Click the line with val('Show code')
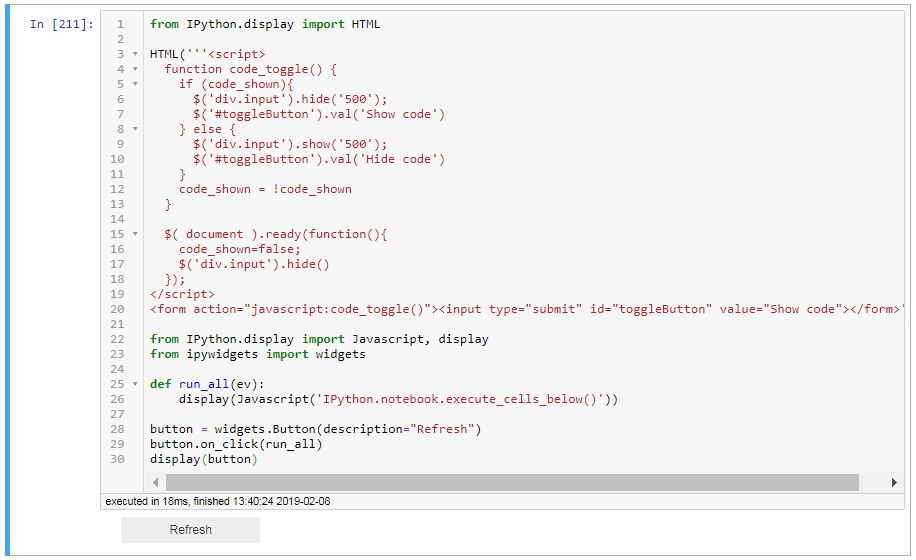Image resolution: width=916 pixels, height=560 pixels. click(x=319, y=114)
